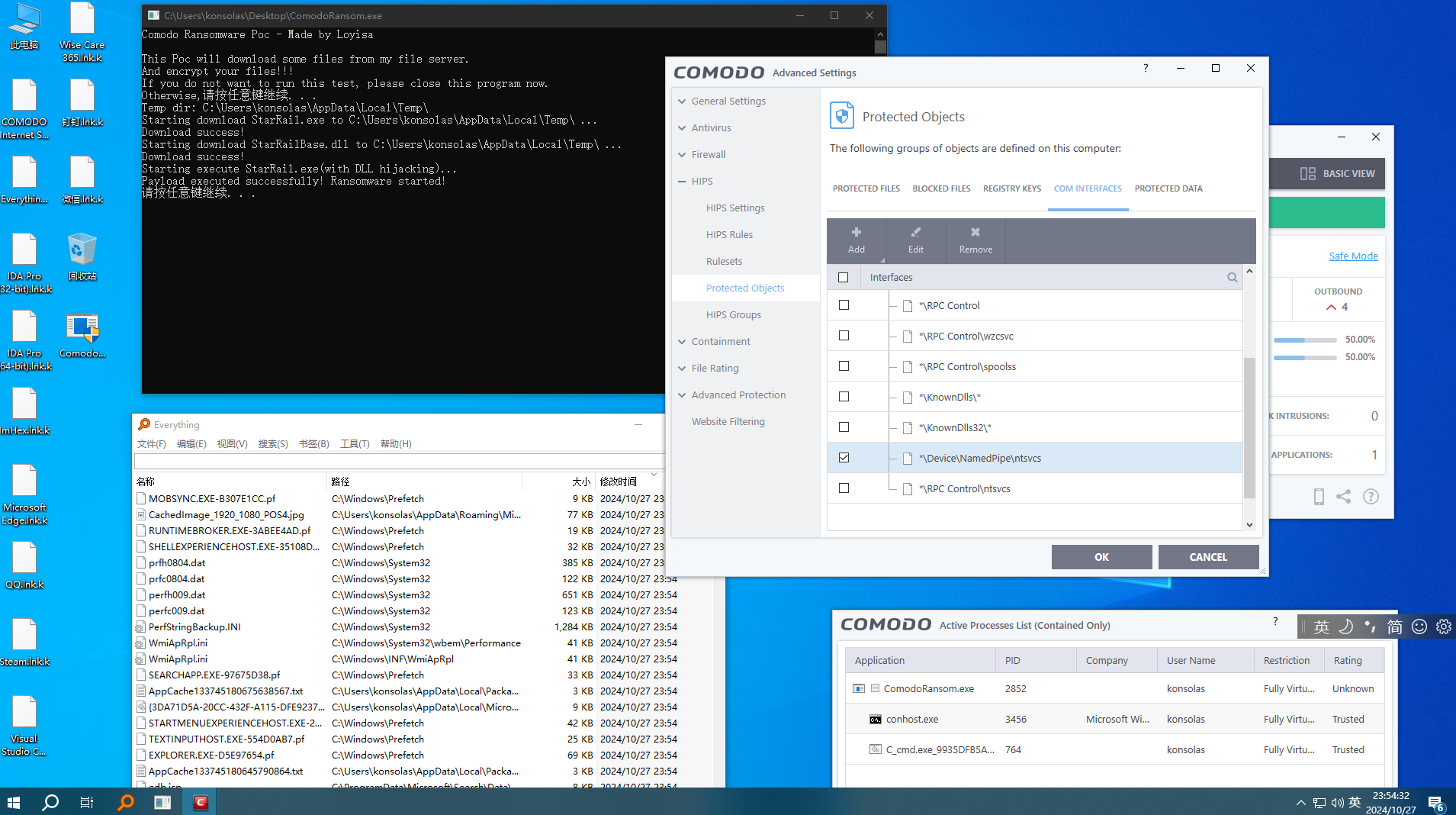Select the Comodo installer desktop icon
Image resolution: width=1456 pixels, height=815 pixels.
(x=82, y=336)
